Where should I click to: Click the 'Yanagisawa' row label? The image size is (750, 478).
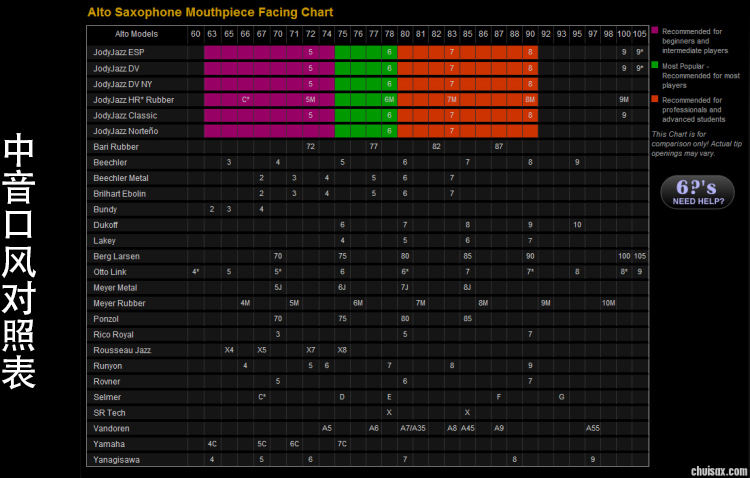pyautogui.click(x=116, y=460)
